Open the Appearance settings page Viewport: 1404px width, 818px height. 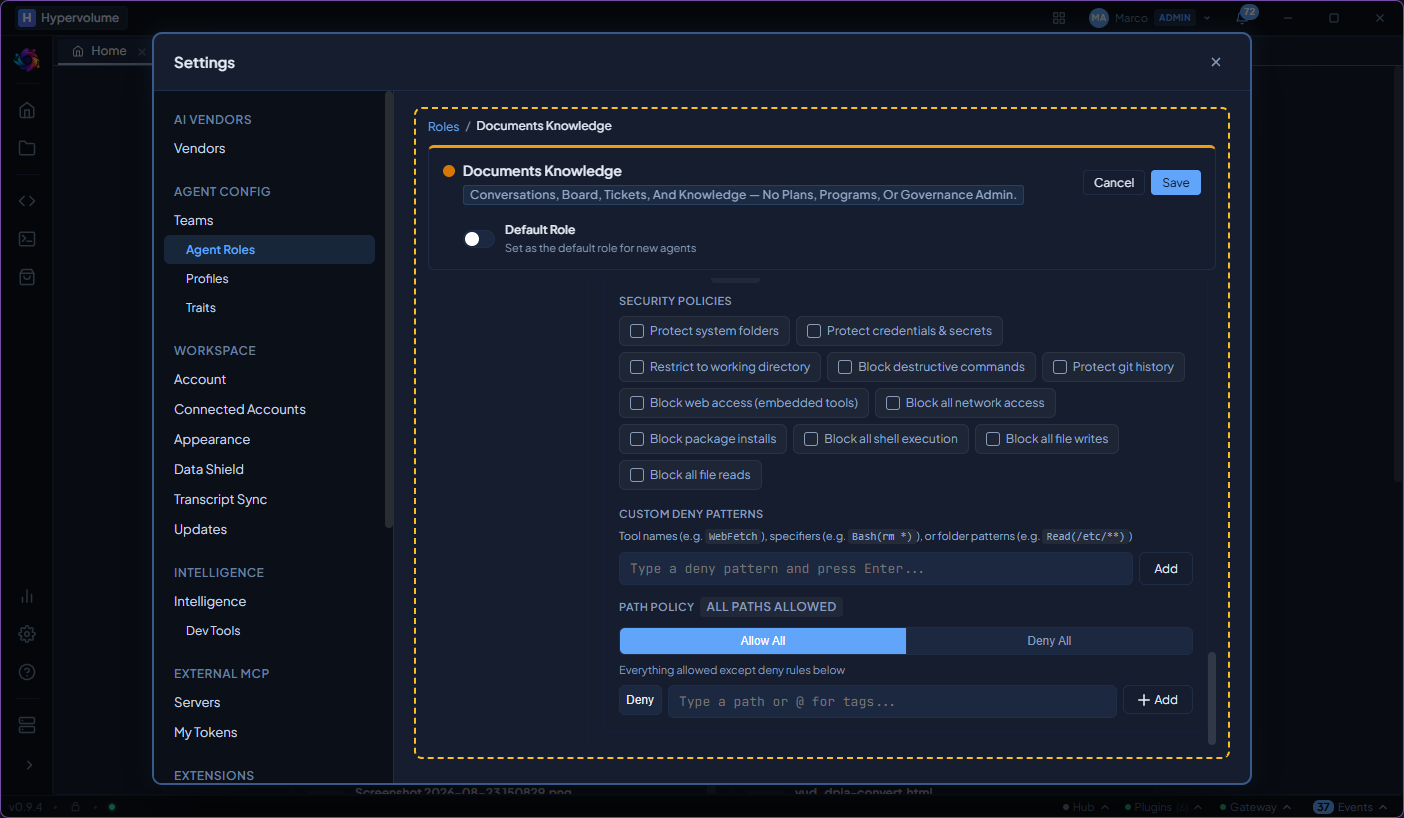pyautogui.click(x=212, y=440)
